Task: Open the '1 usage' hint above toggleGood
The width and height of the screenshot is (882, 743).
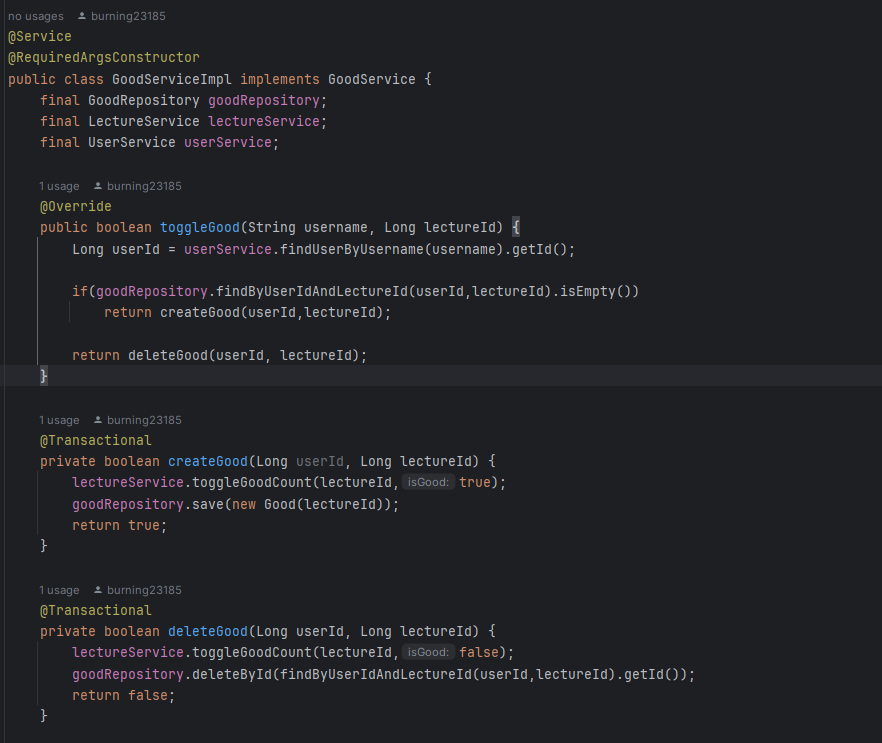Action: pos(59,186)
